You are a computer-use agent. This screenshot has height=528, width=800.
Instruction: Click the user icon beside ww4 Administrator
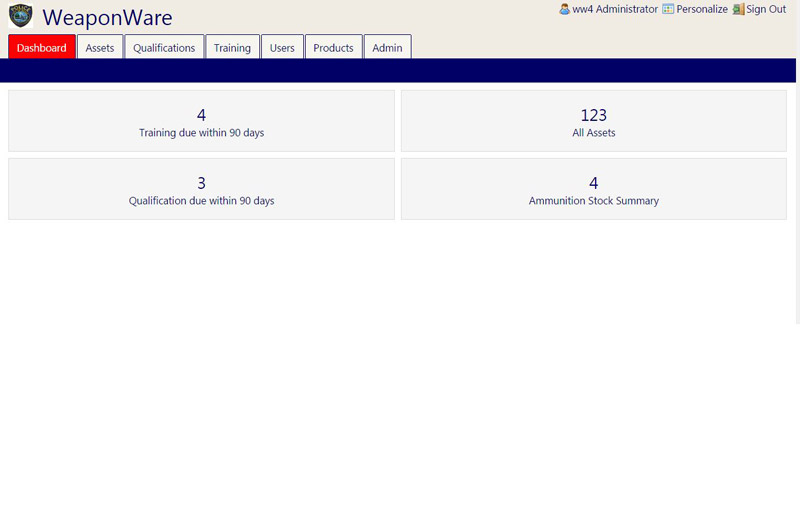point(565,9)
